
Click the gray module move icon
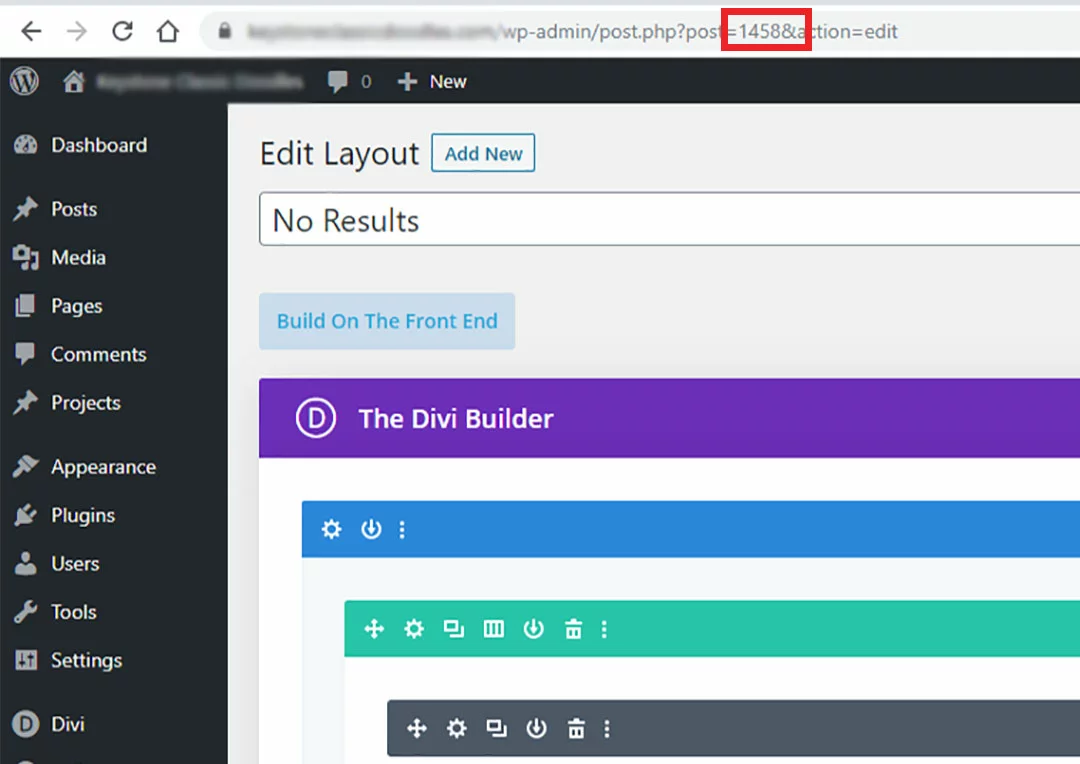coord(417,728)
